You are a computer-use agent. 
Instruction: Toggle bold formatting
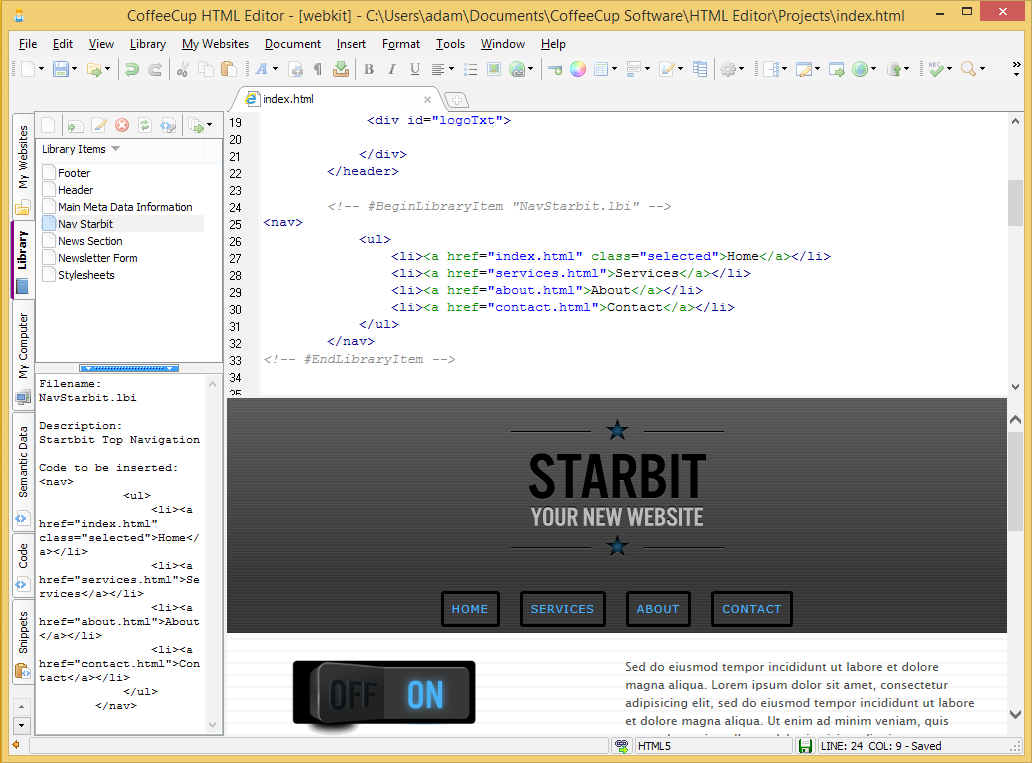pyautogui.click(x=370, y=69)
